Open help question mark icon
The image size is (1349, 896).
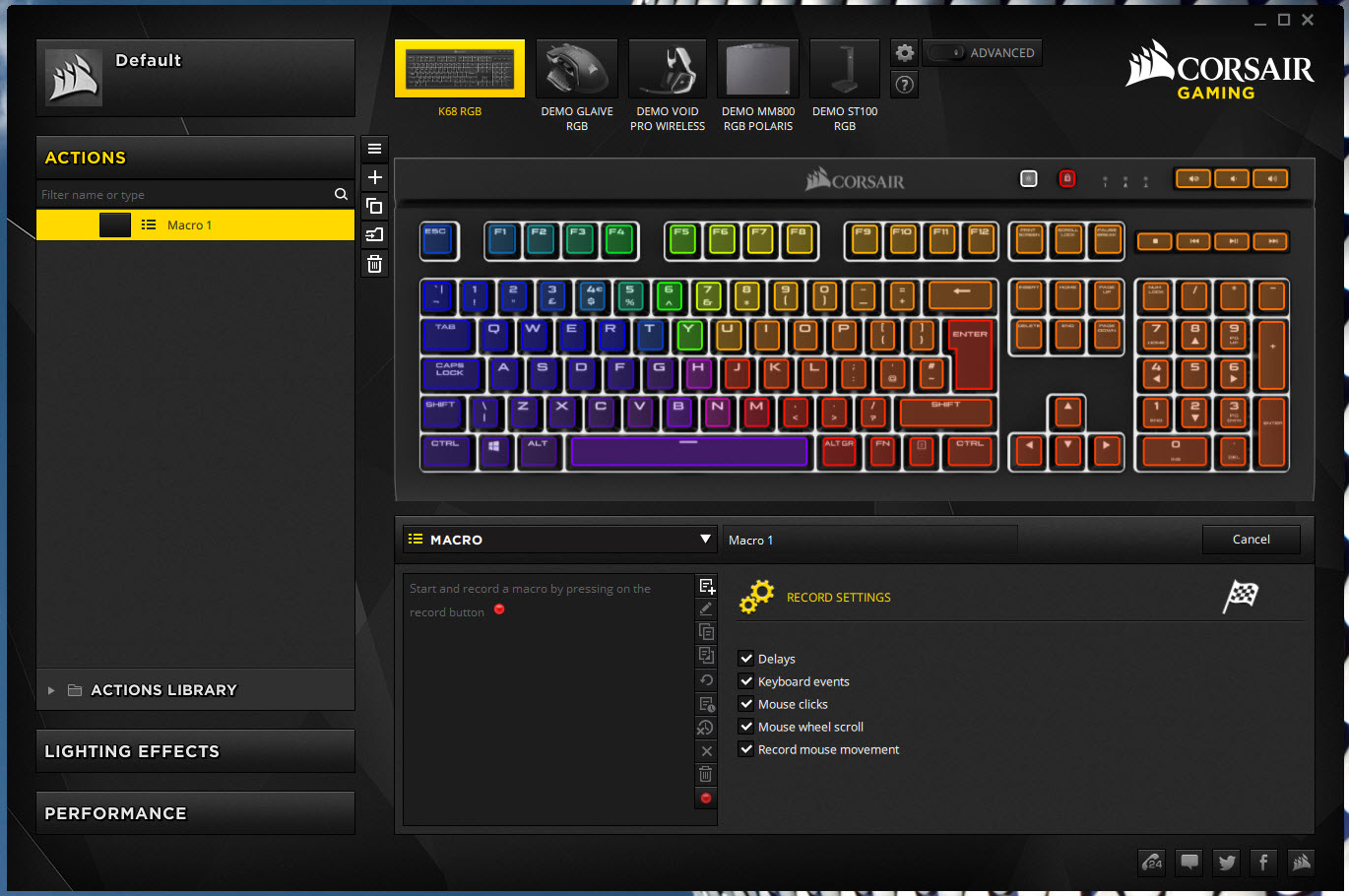(x=904, y=85)
